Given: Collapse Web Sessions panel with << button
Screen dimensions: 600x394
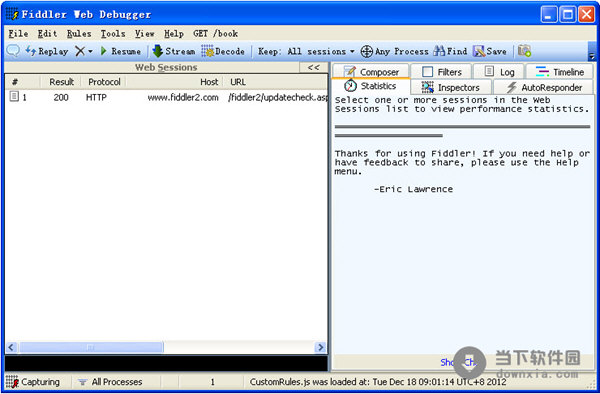Looking at the screenshot, I should click(x=313, y=68).
